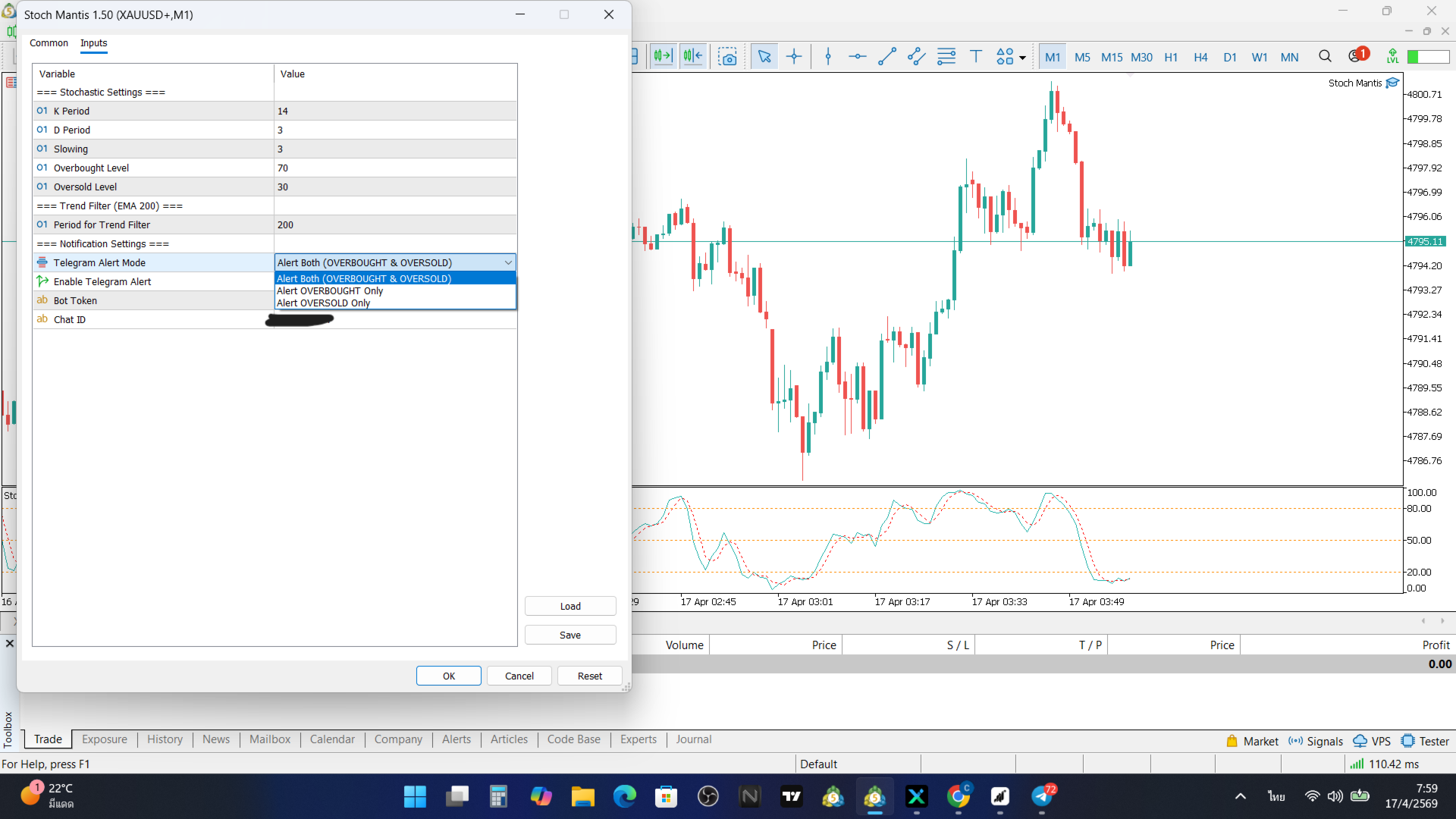Choose Alert OVERSOLD Only option

(324, 303)
